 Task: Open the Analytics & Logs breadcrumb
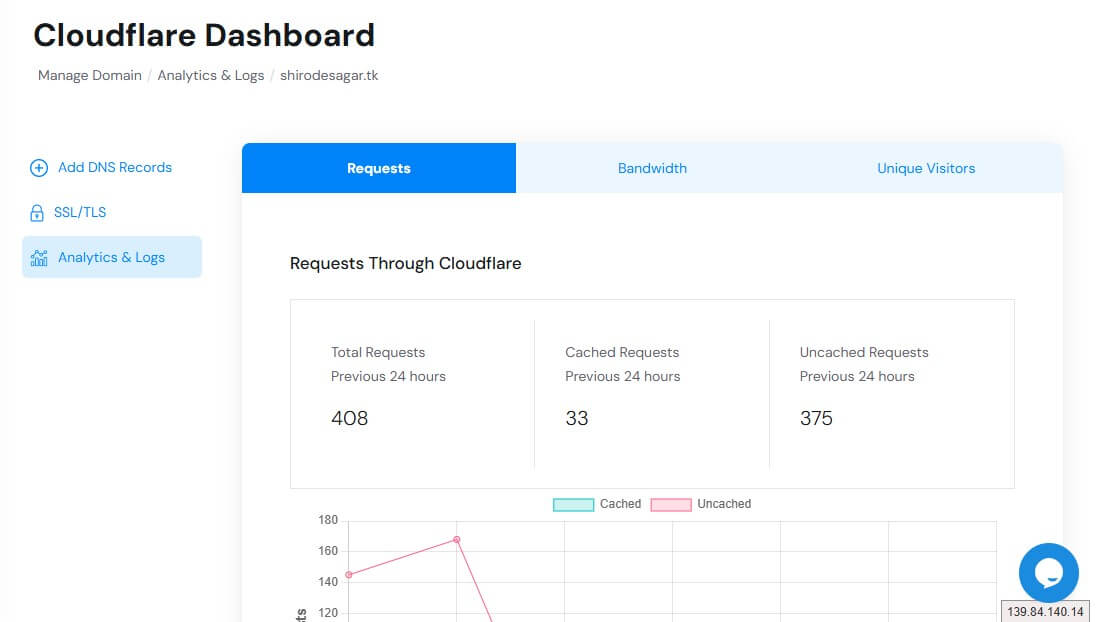pos(210,75)
